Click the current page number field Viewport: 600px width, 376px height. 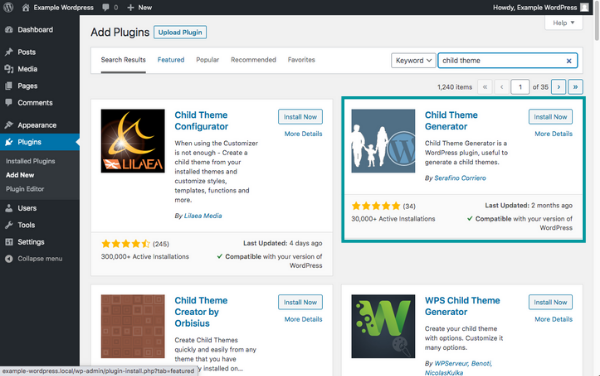coord(520,87)
